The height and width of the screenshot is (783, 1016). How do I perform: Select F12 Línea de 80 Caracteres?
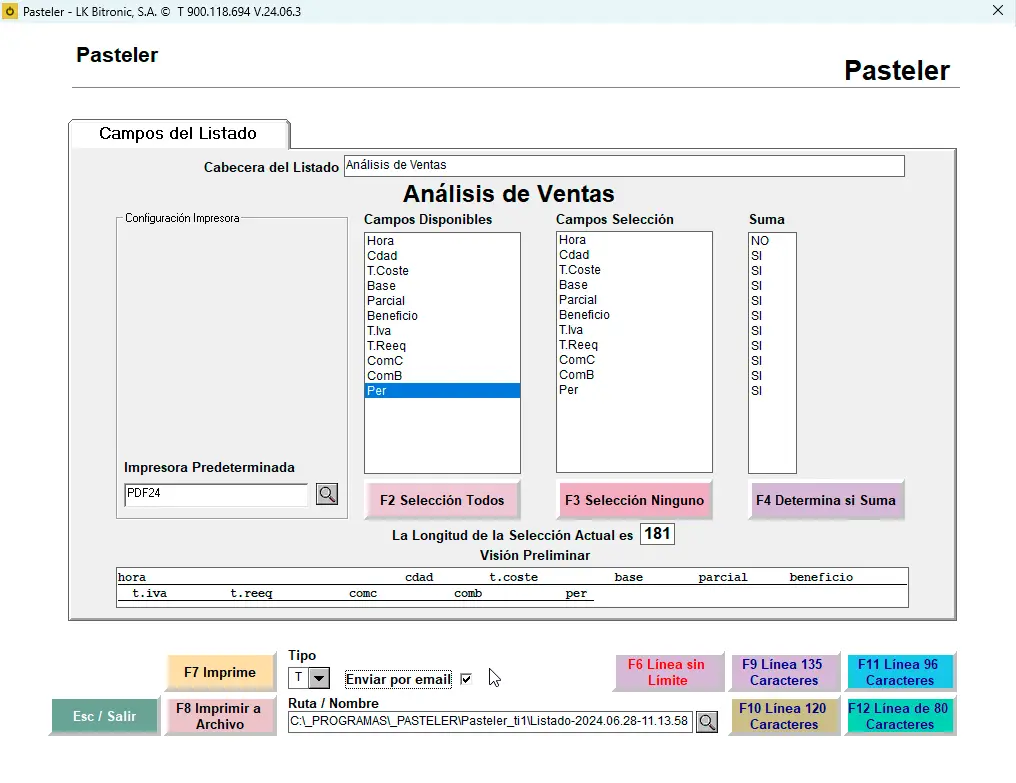pos(899,716)
